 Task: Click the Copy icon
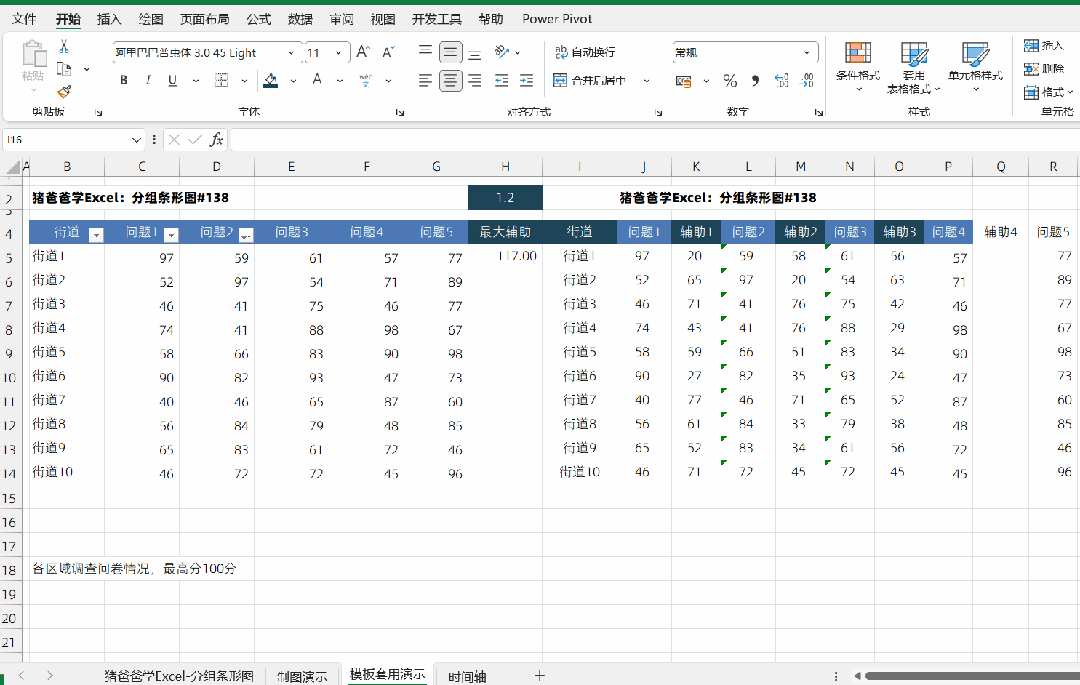[64, 69]
